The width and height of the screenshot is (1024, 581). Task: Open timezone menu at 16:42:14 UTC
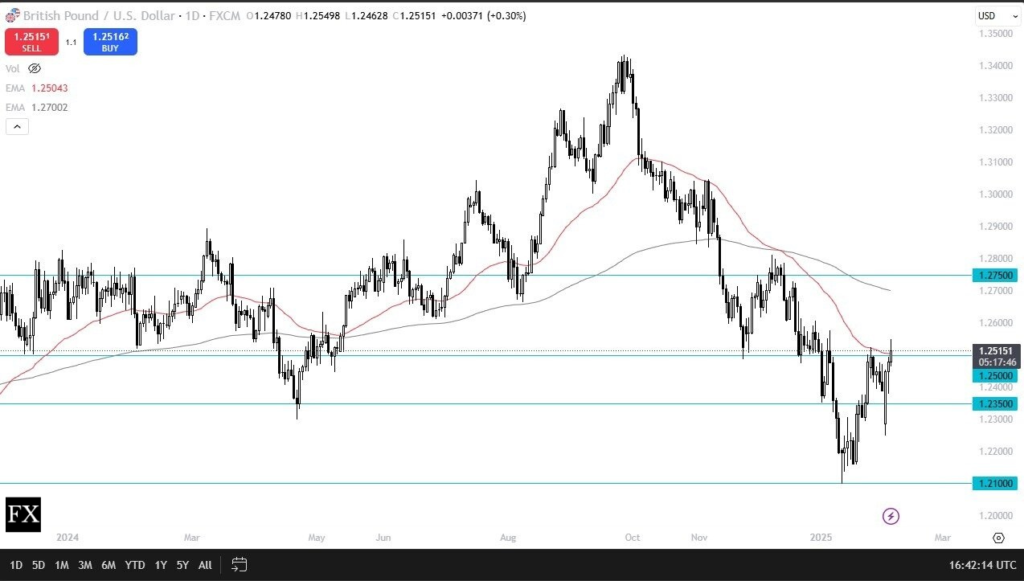pyautogui.click(x=982, y=565)
